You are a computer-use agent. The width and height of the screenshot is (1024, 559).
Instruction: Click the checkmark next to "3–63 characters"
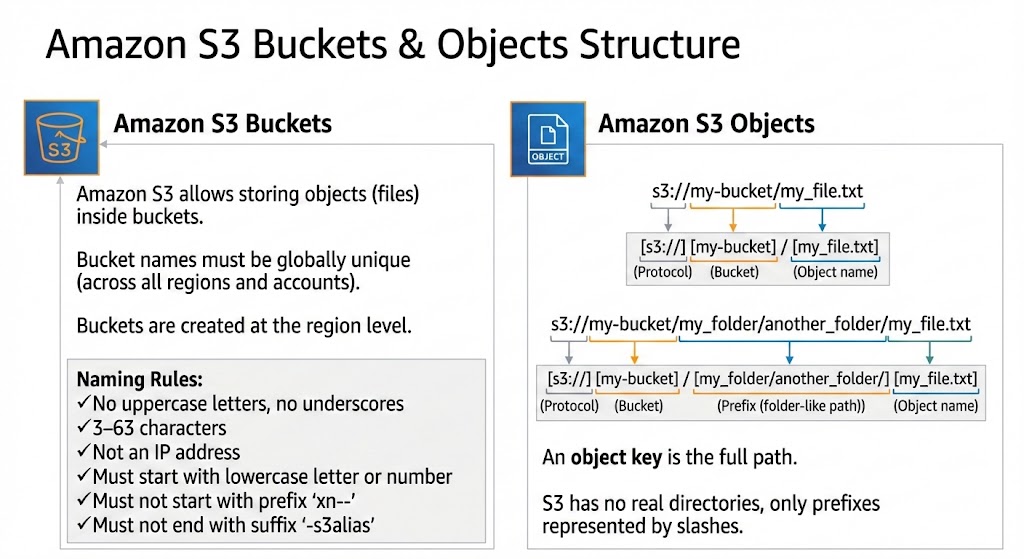[84, 428]
